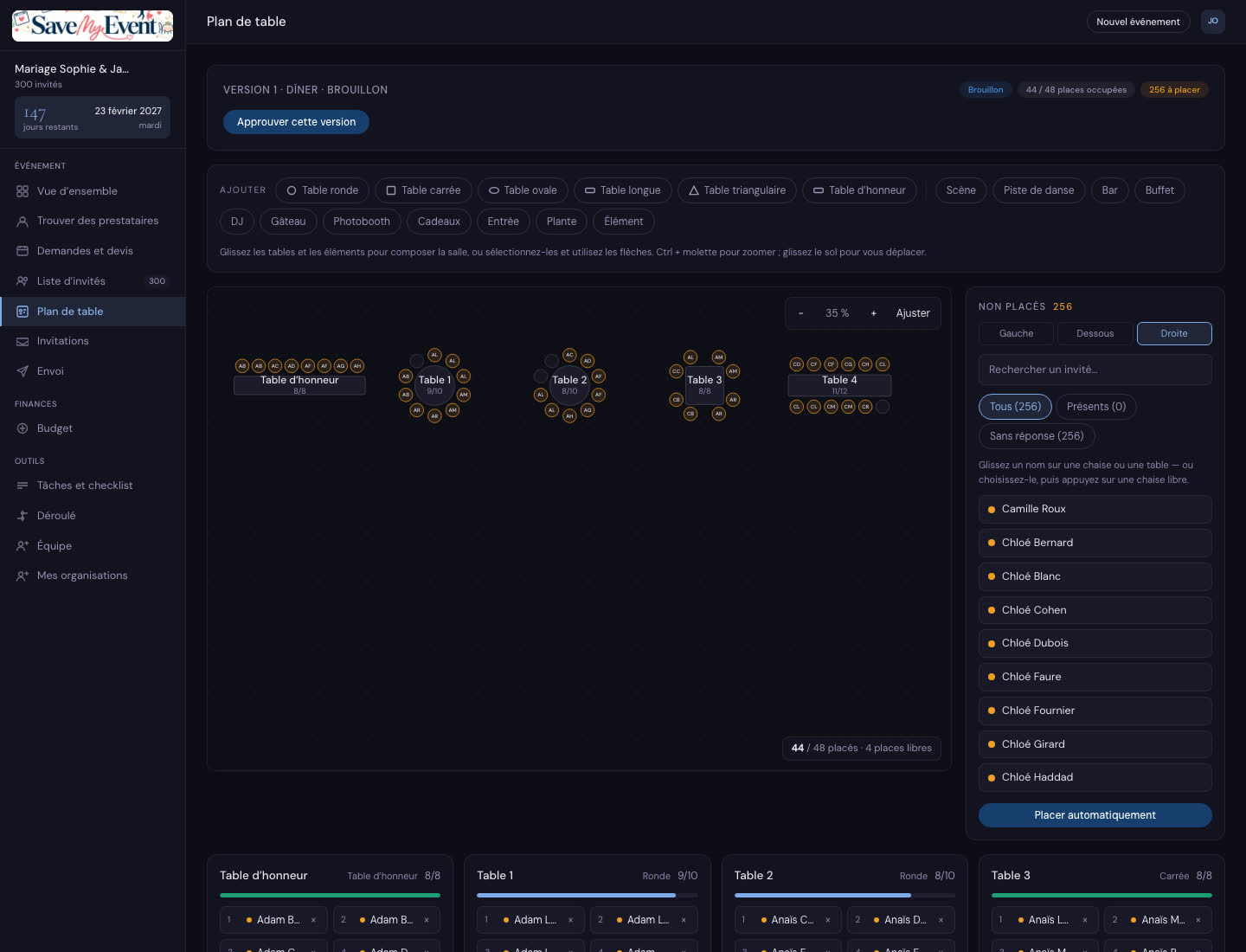Open the Invitations section

[x=93, y=341]
